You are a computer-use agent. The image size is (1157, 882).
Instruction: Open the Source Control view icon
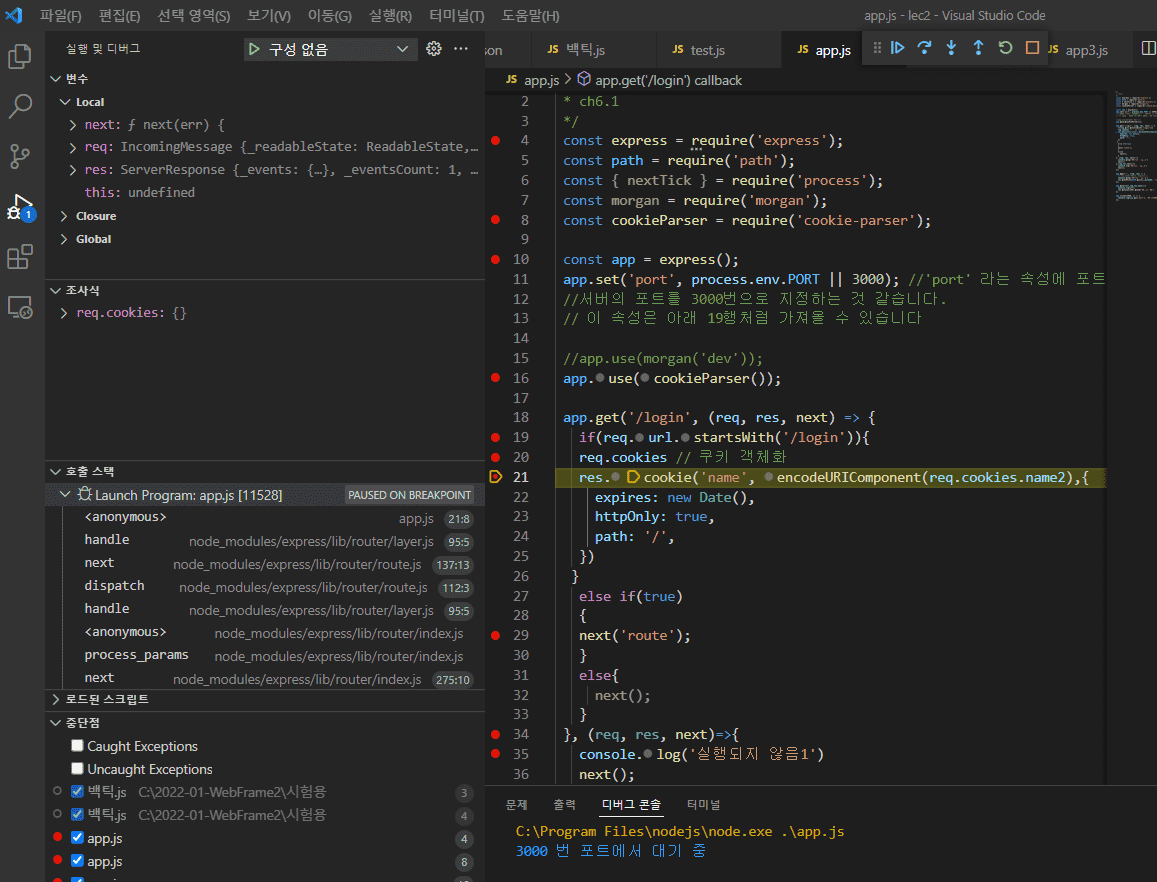pos(20,156)
